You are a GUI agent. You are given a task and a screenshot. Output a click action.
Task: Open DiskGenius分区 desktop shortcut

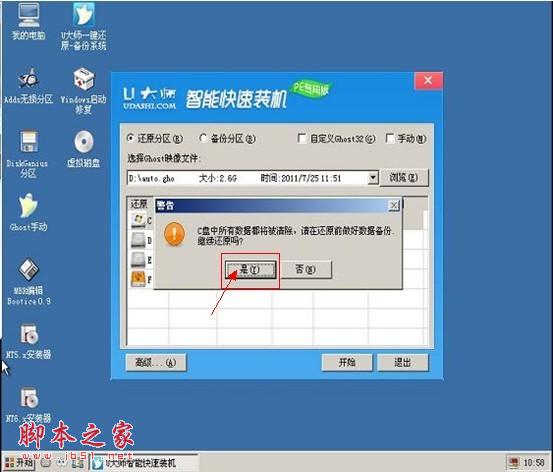pyautogui.click(x=28, y=154)
